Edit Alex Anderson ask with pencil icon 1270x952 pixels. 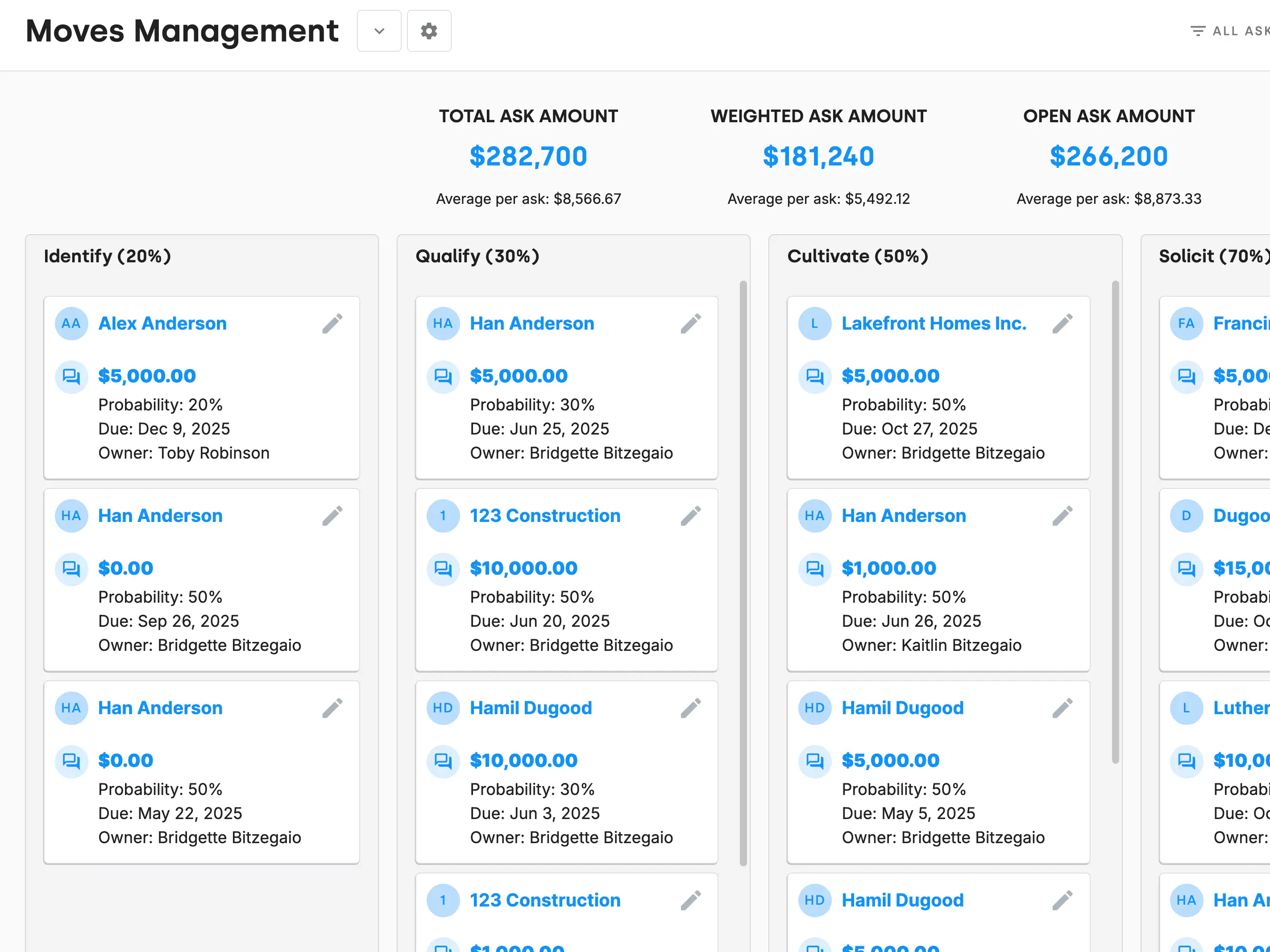coord(332,323)
